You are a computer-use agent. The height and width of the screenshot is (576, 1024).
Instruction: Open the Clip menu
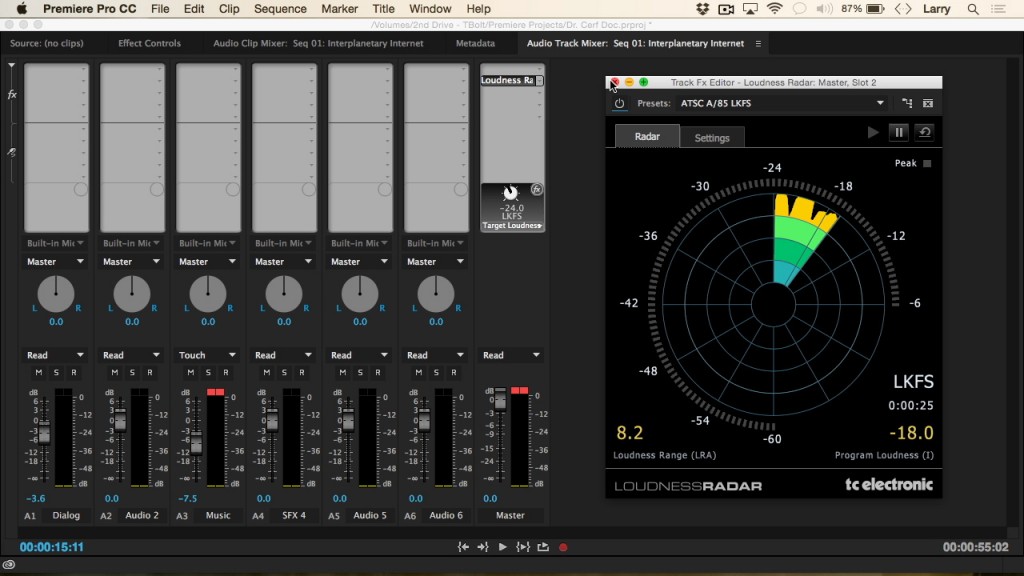tap(229, 9)
